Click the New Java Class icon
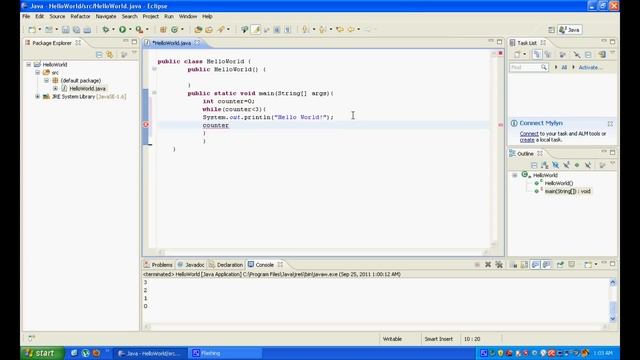Image resolution: width=640 pixels, height=360 pixels. click(175, 29)
